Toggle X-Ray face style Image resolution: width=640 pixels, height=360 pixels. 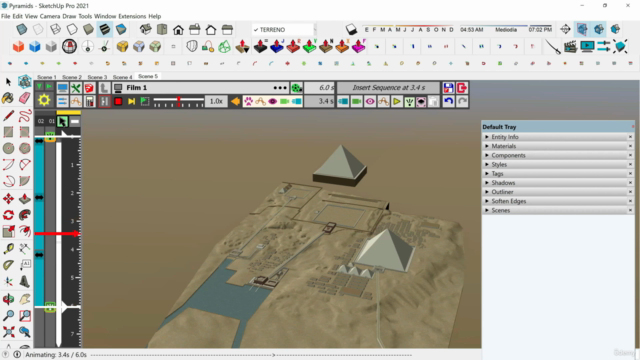pos(22,29)
